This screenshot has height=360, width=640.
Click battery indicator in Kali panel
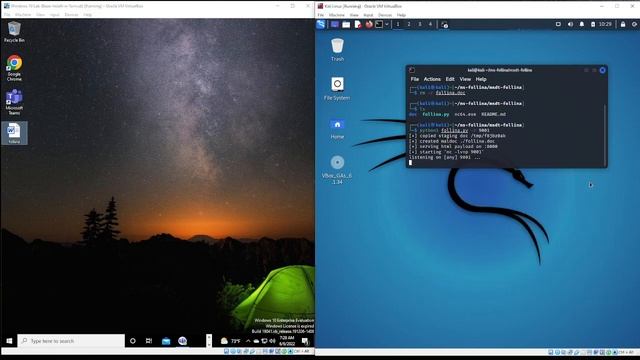593,24
